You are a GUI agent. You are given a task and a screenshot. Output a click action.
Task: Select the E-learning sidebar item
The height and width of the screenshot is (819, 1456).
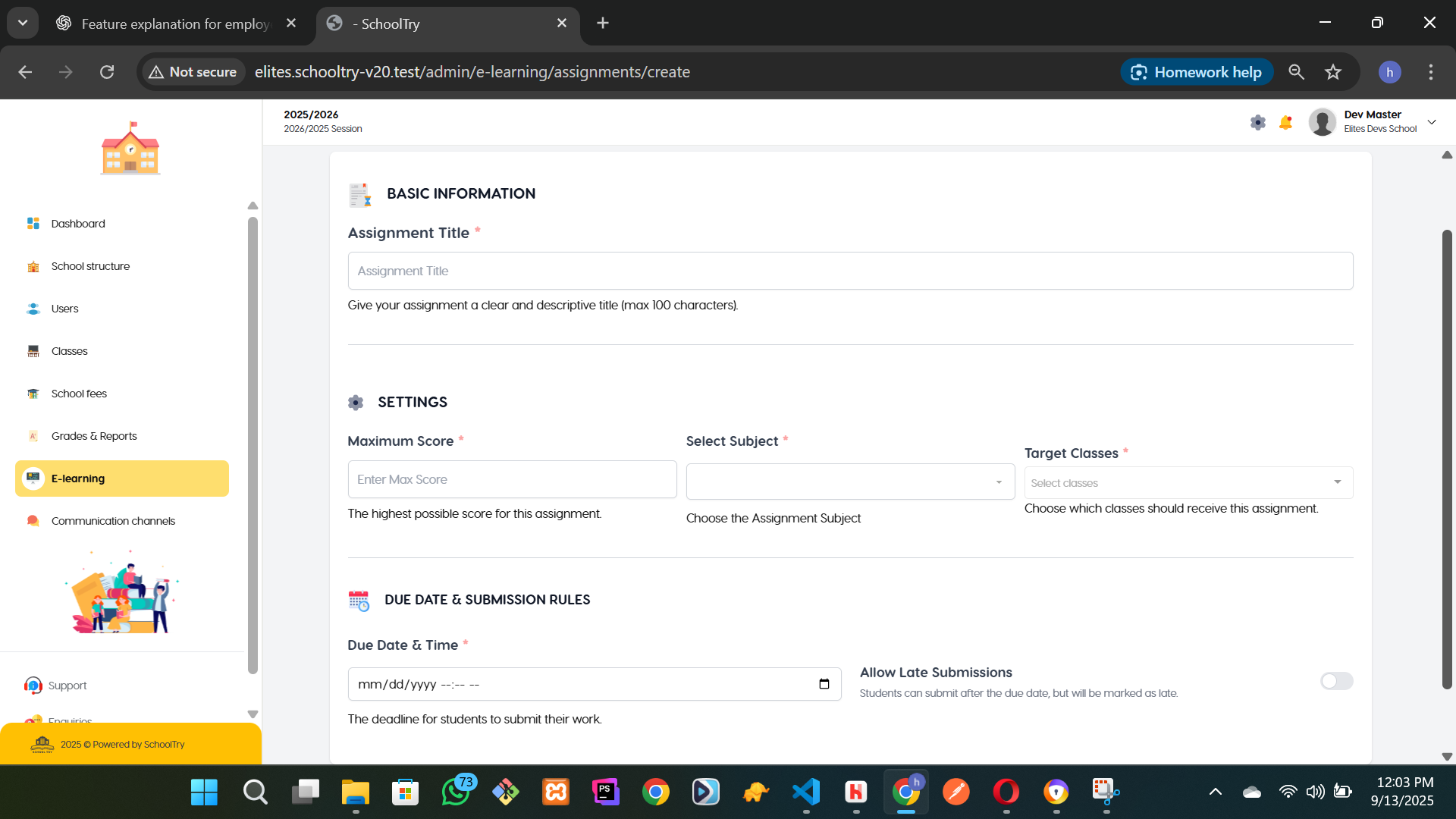[x=121, y=479]
